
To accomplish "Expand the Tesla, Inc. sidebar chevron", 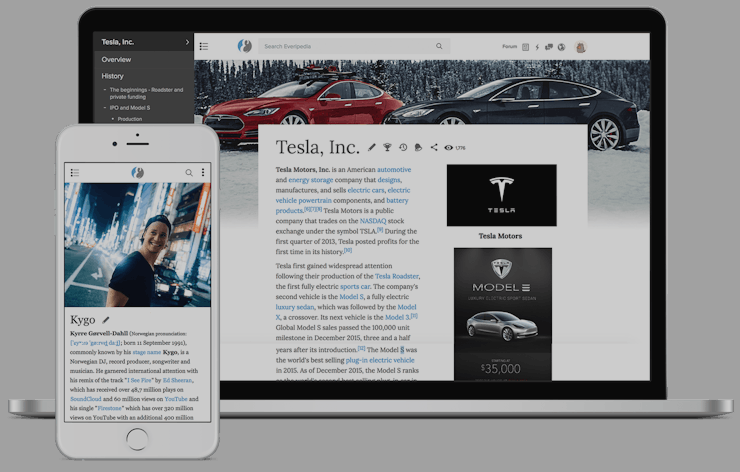I will point(187,42).
